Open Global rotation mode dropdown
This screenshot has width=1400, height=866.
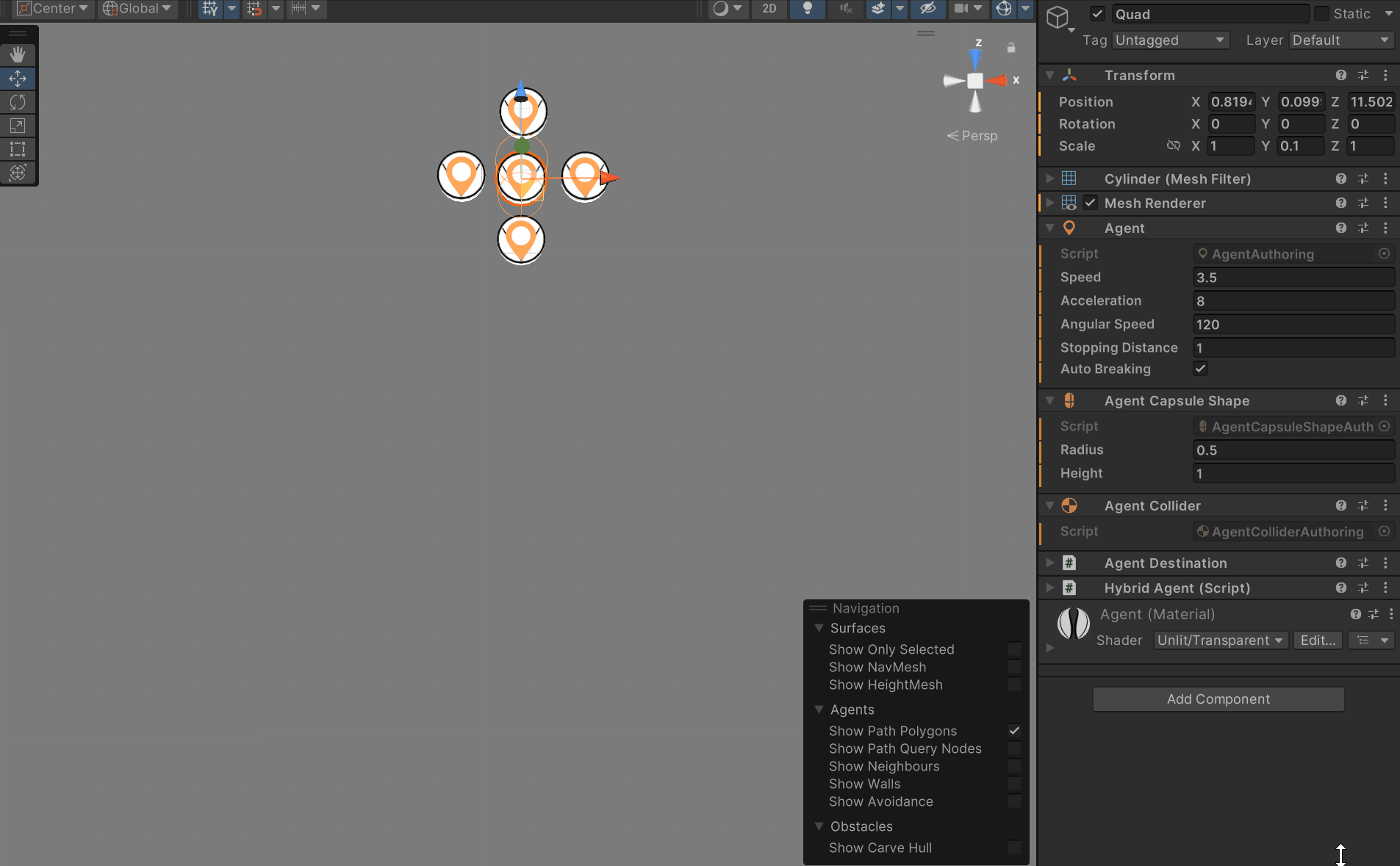(137, 9)
